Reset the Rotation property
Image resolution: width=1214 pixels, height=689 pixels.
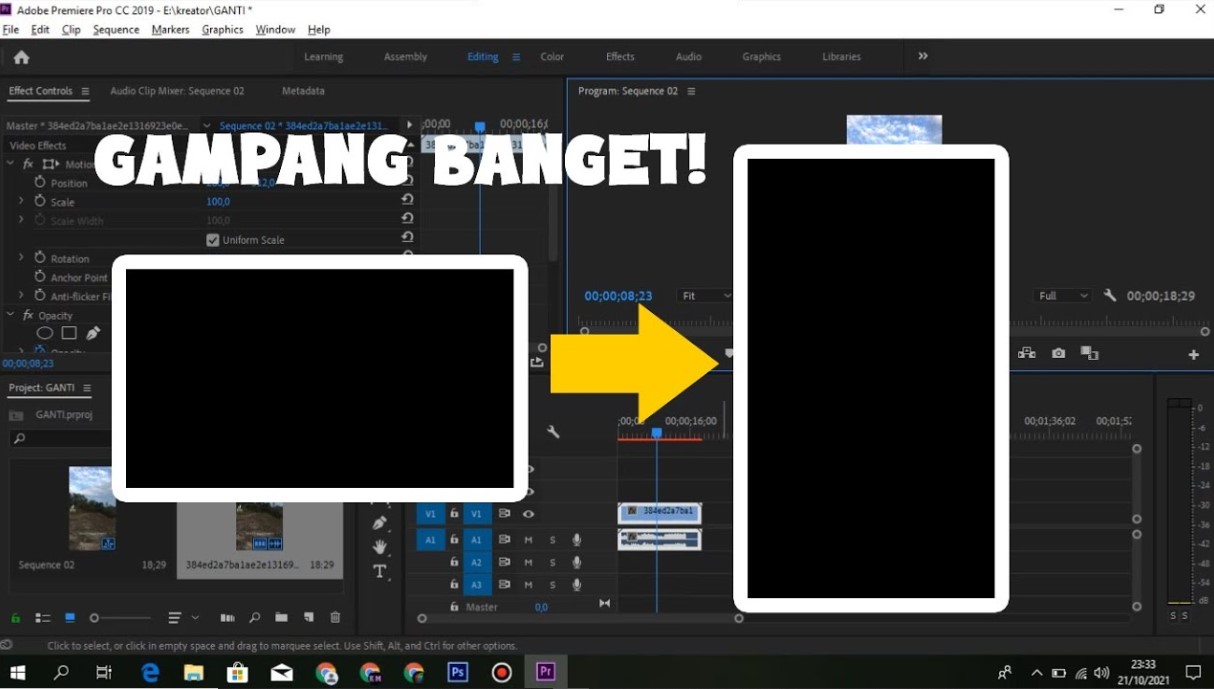[407, 257]
